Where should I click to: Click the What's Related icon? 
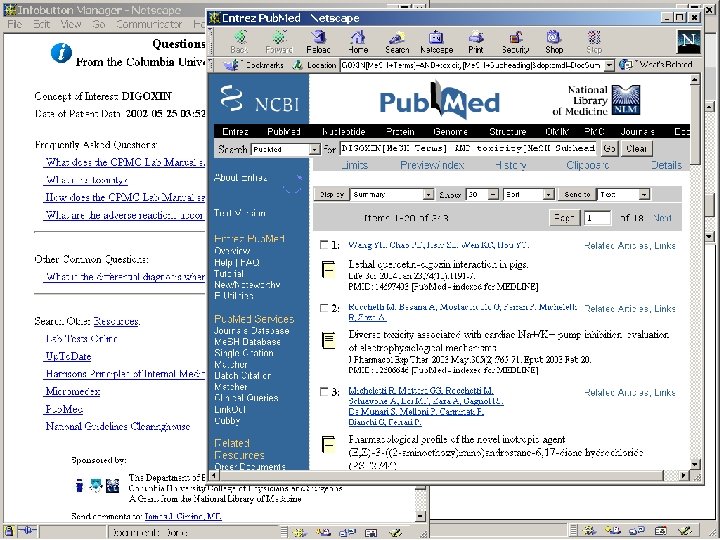point(625,65)
